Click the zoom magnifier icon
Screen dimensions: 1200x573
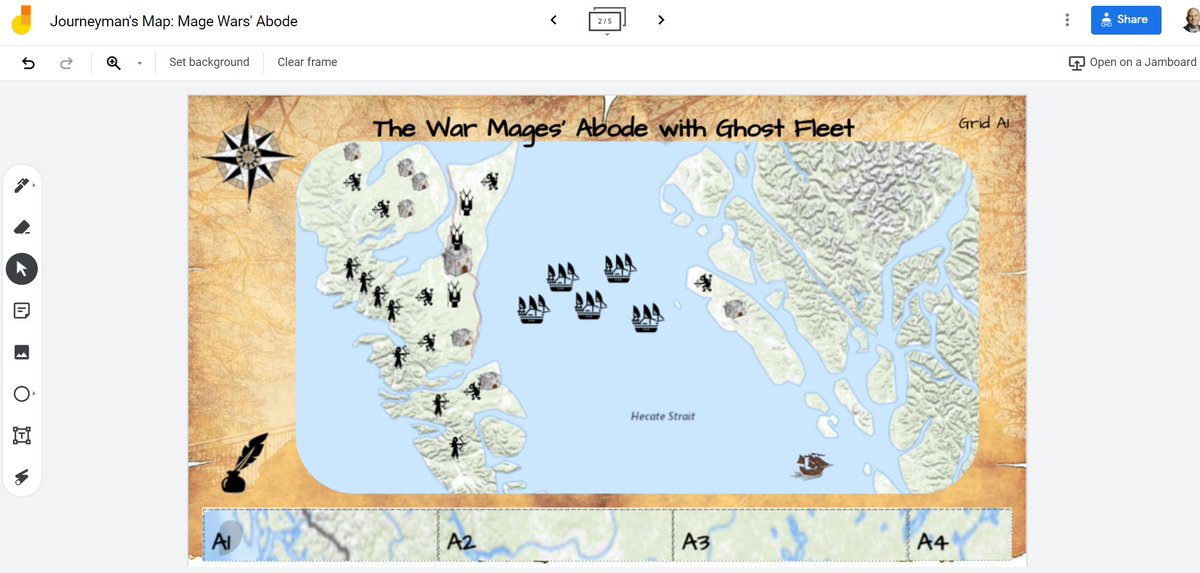114,62
